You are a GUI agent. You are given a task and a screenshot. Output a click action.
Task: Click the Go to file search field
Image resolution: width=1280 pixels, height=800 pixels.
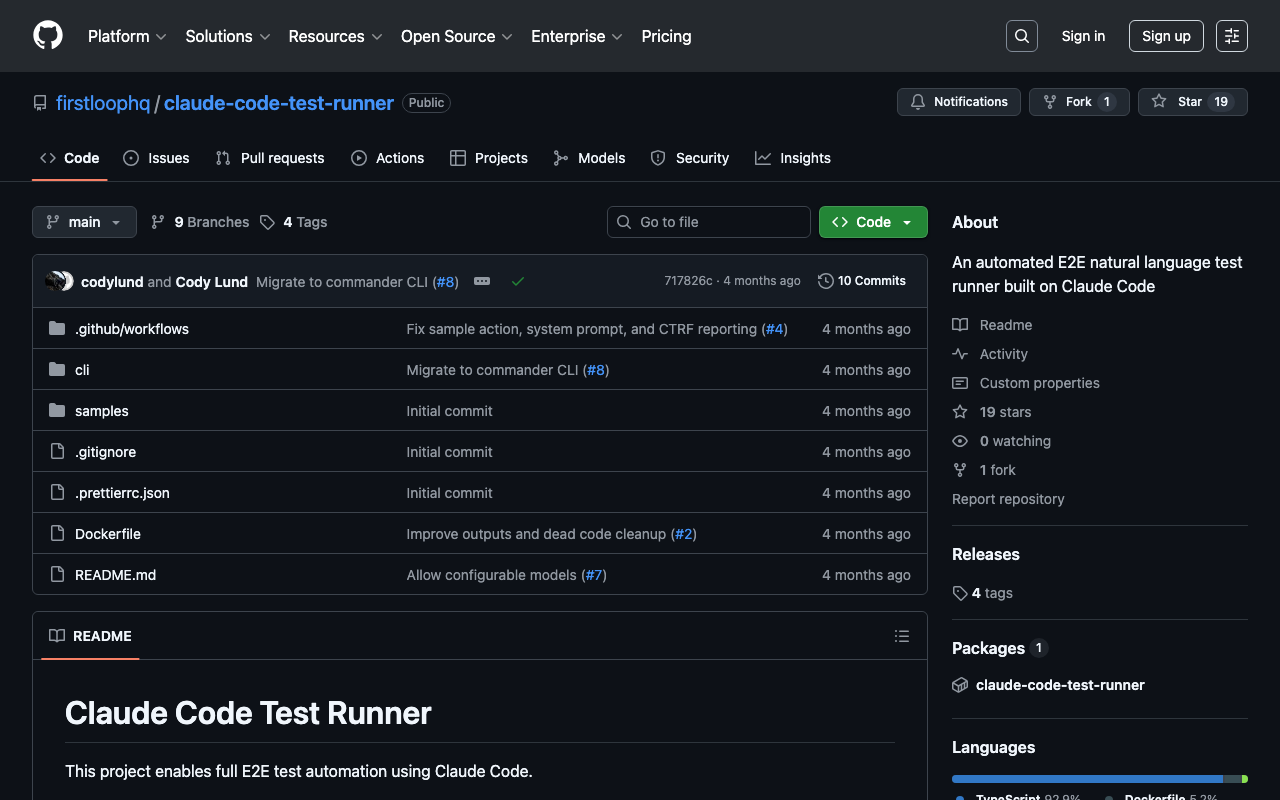(709, 222)
